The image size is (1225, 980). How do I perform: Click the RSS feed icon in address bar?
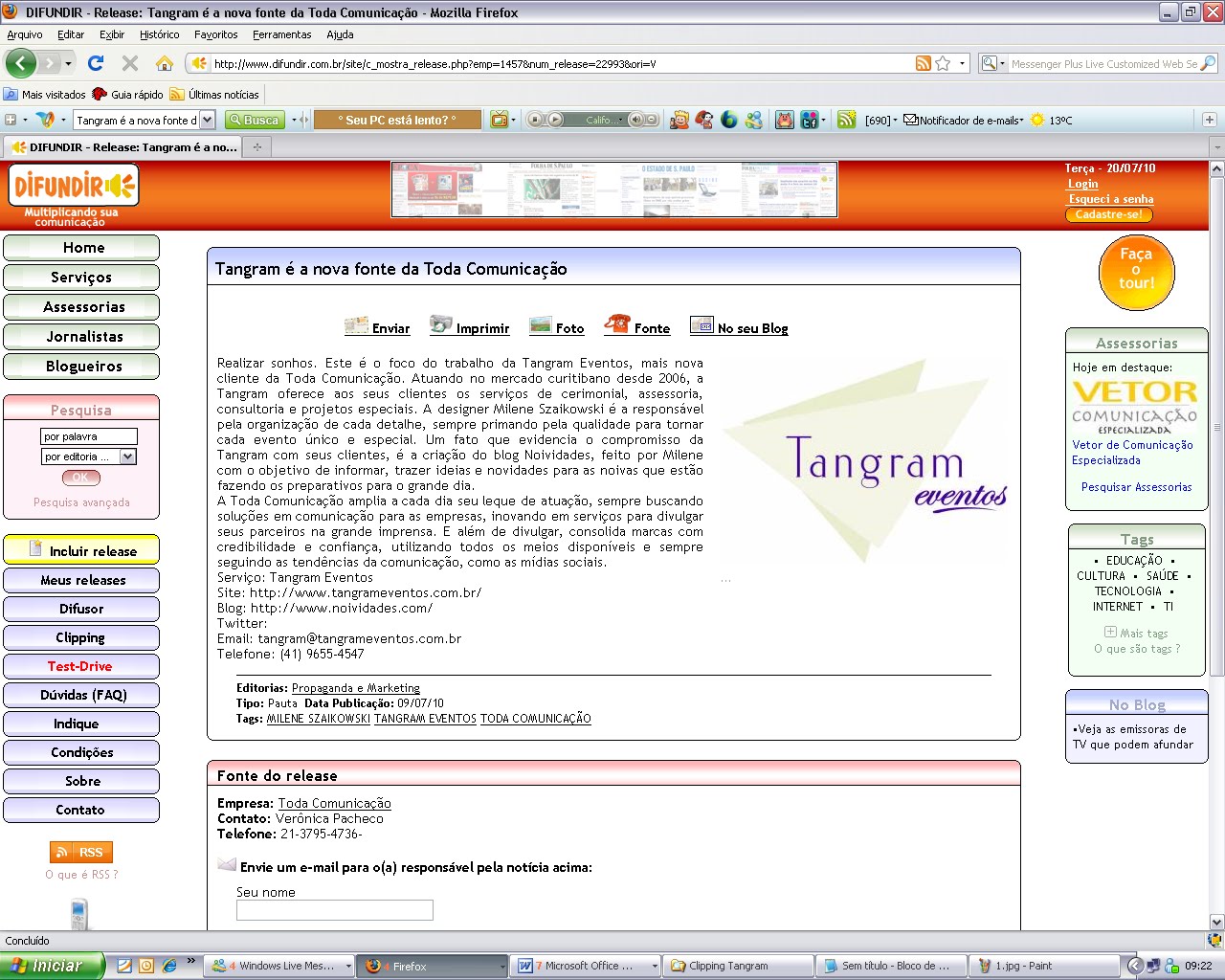(923, 63)
